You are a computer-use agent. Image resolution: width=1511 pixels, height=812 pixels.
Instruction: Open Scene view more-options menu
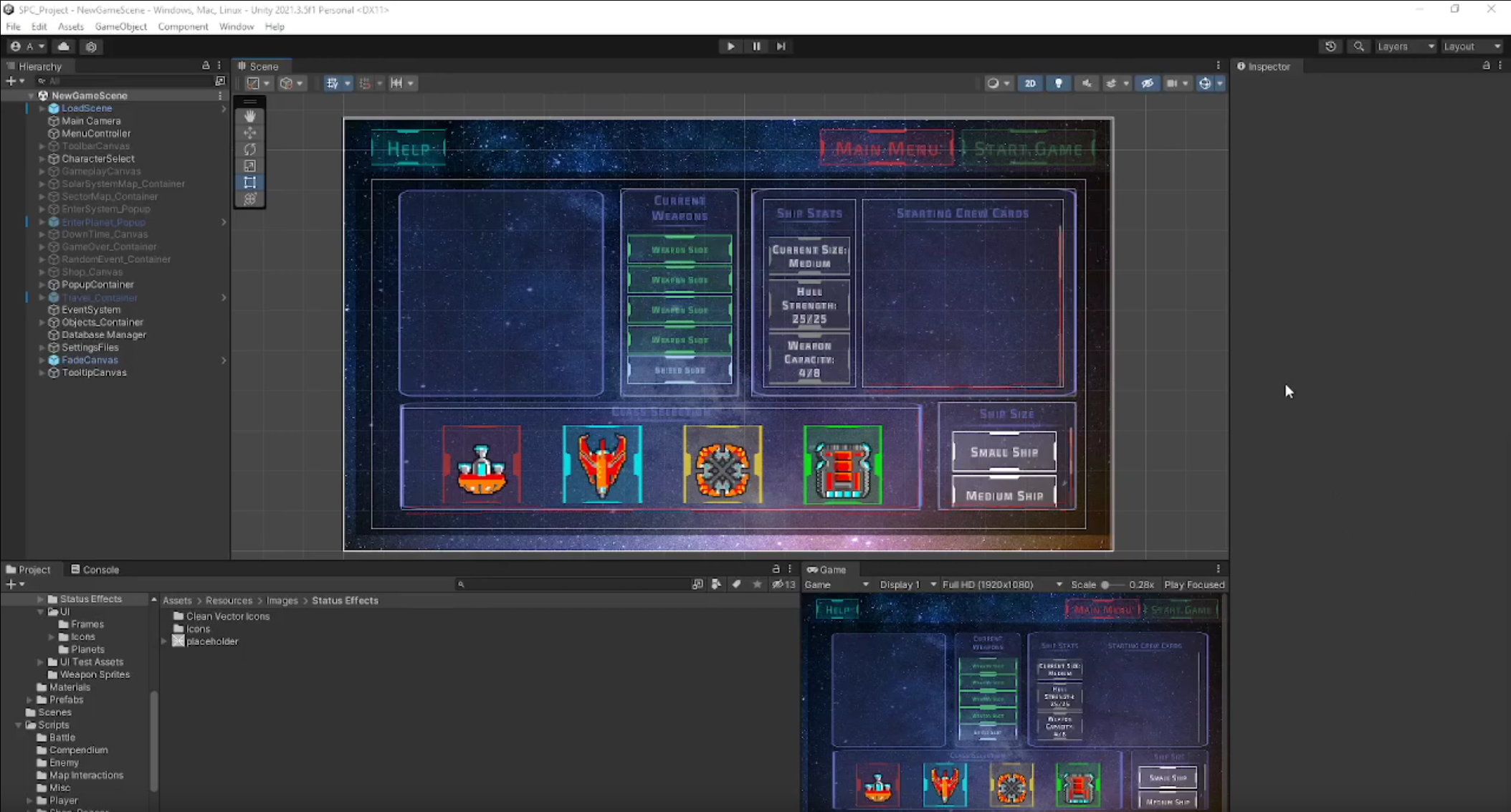[1218, 65]
